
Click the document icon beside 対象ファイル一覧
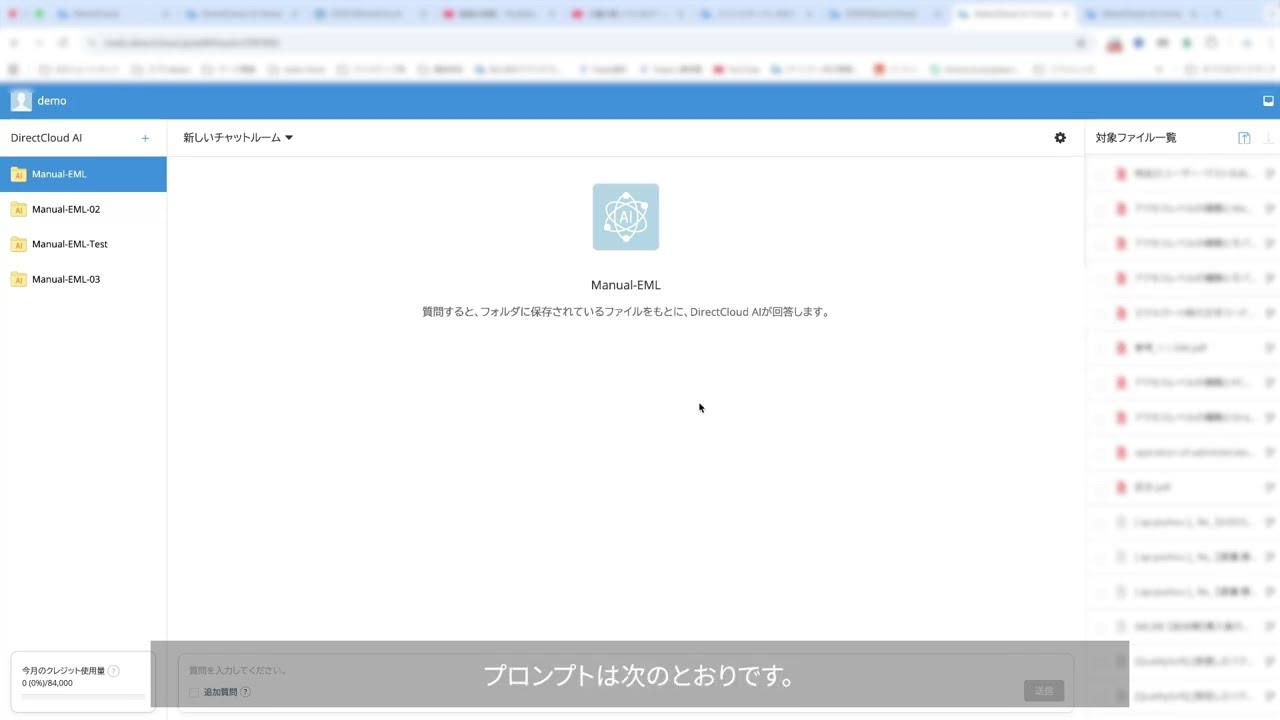tap(1244, 138)
